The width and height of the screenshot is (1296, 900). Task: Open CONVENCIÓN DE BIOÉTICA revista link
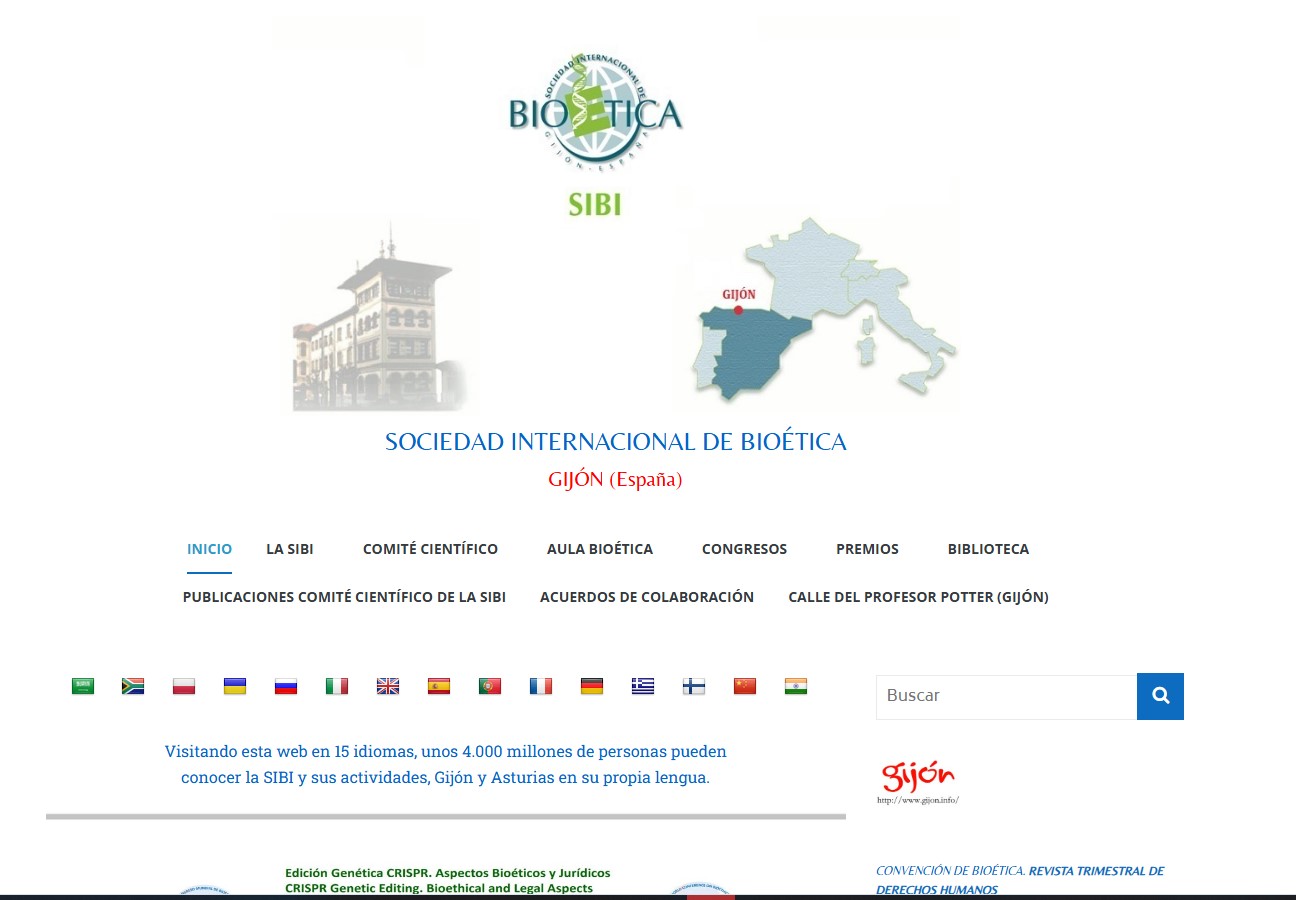[1020, 878]
